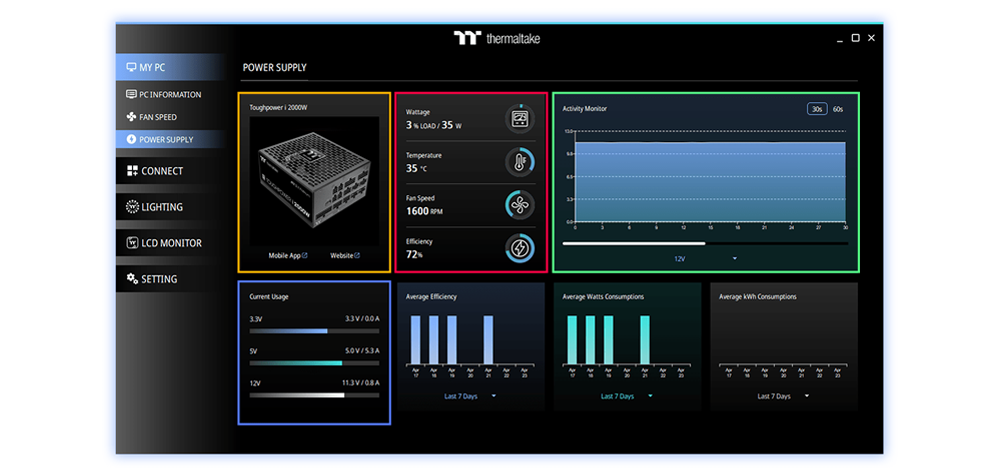Viewport: 1000px width, 476px height.
Task: Open the CONNECT section
Action: pos(170,171)
